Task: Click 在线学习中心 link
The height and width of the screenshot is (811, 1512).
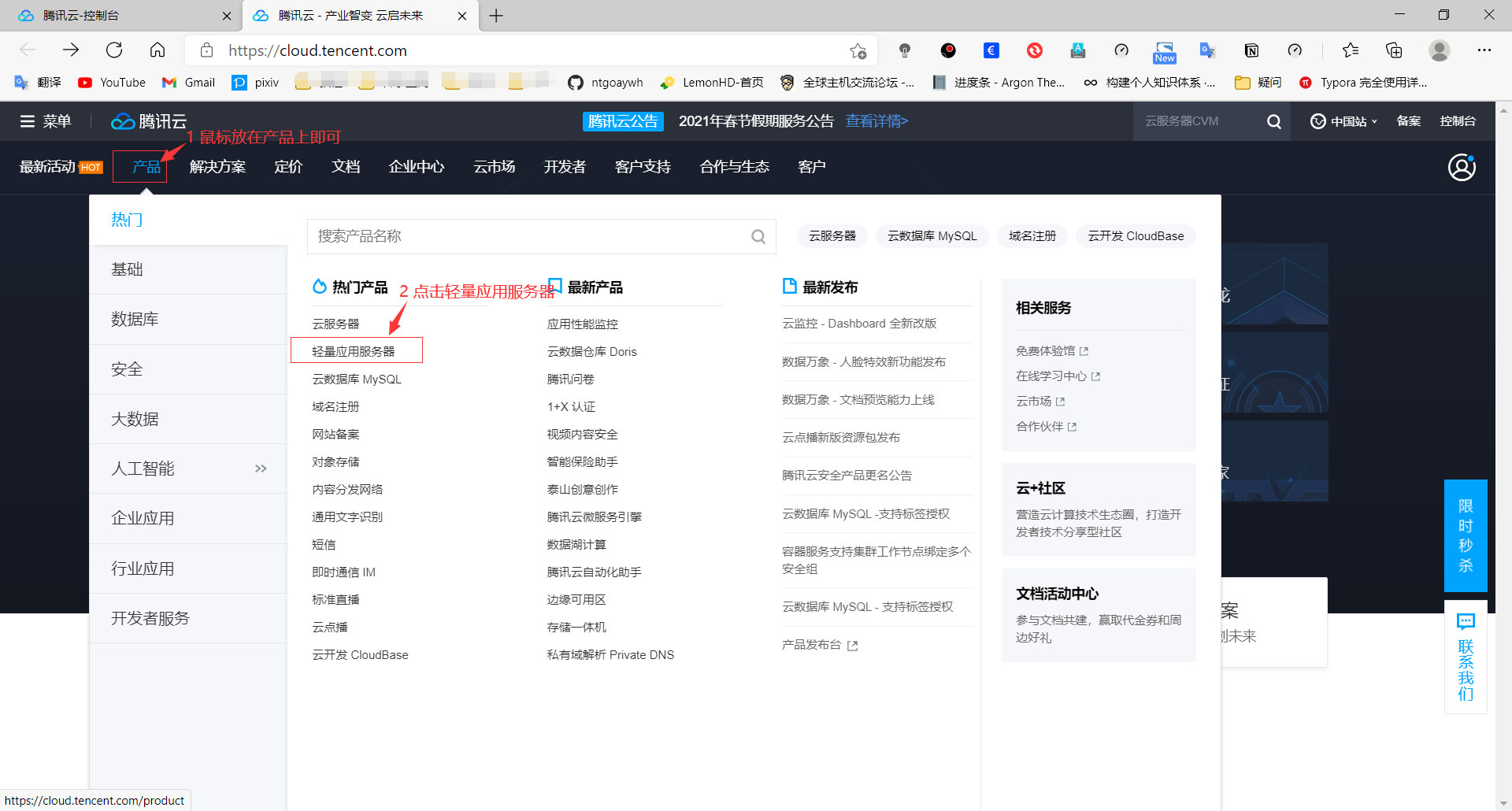Action: 1058,376
